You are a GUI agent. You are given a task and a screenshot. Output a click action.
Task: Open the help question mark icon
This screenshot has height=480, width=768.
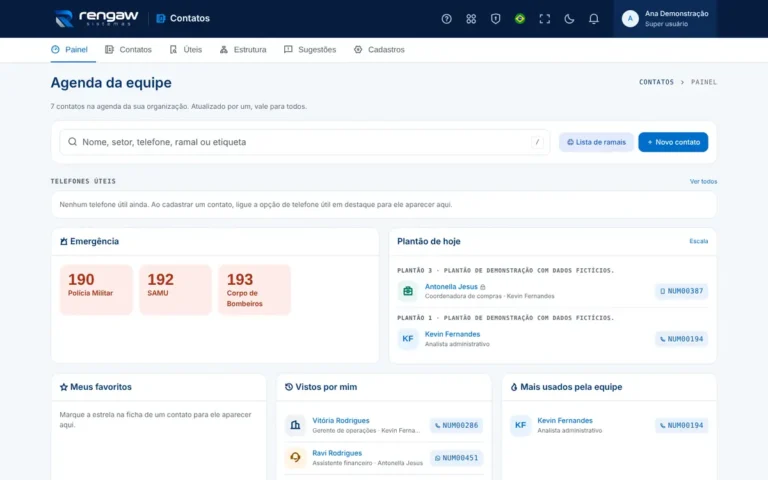click(x=446, y=19)
